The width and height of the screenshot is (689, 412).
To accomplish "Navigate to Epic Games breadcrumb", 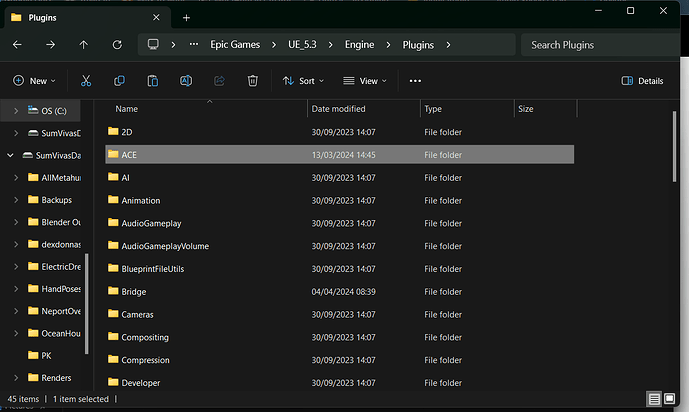I will pyautogui.click(x=235, y=45).
